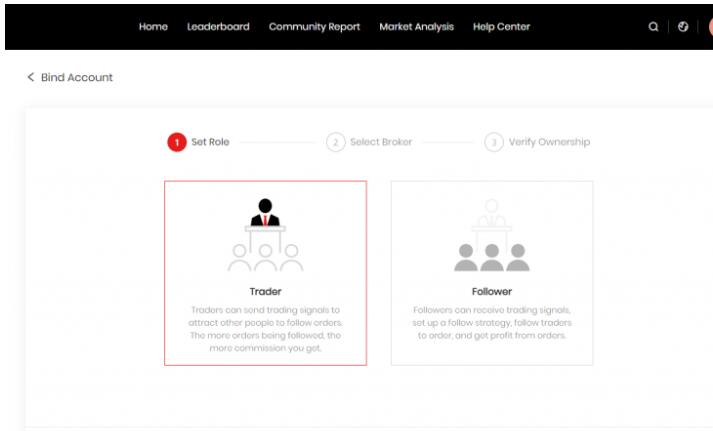Click the step 3 number circle
Viewport: 713px width, 431px height.
[x=494, y=142]
